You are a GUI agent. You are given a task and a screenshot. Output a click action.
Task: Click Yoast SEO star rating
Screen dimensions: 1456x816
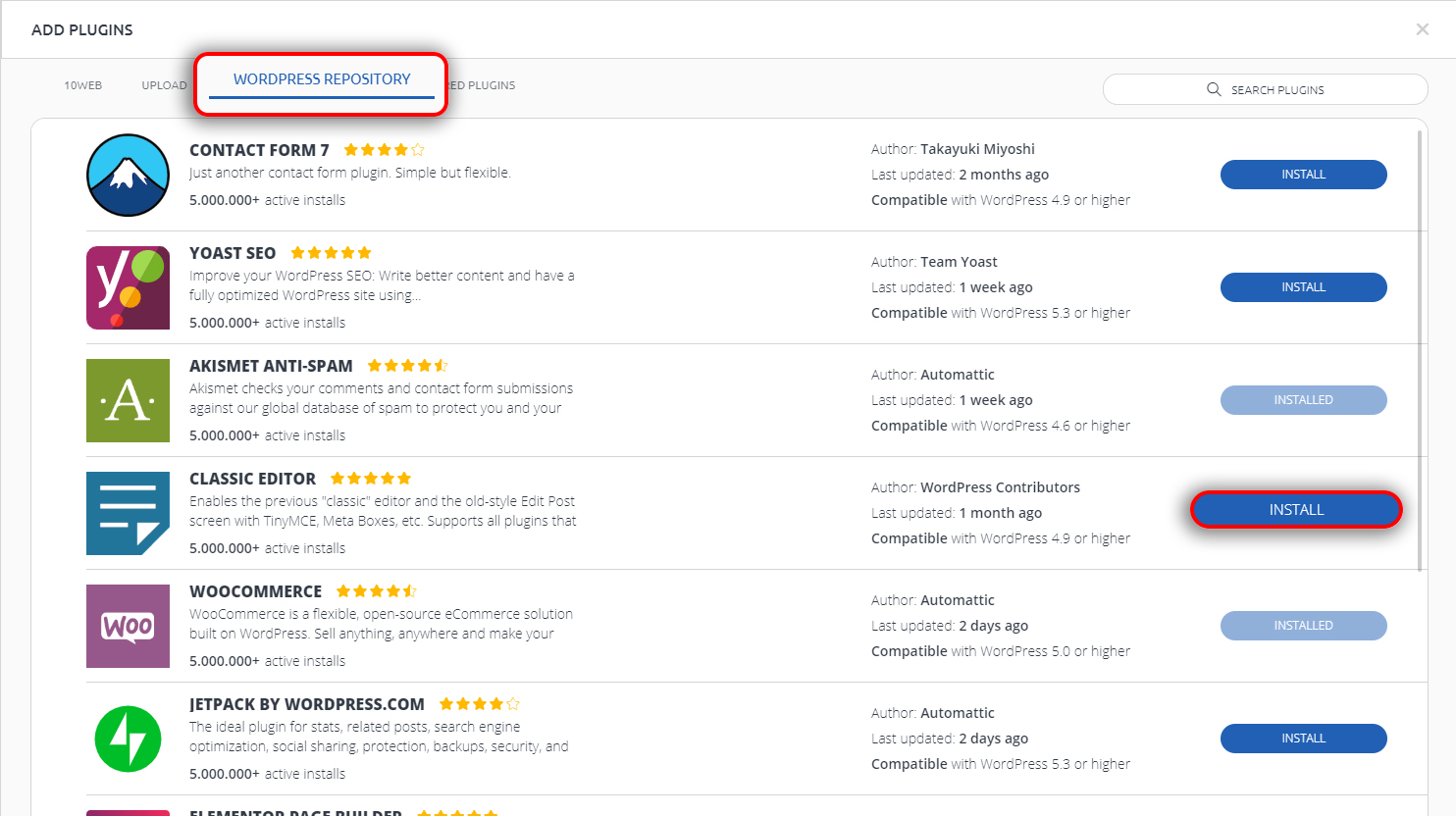331,253
